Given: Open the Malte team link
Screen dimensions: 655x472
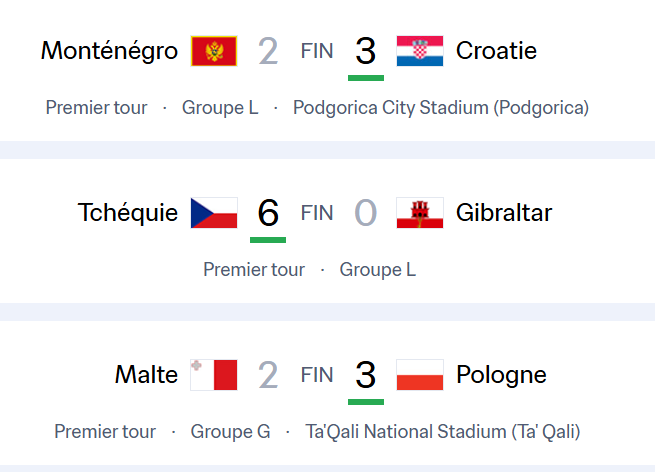Looking at the screenshot, I should [x=146, y=374].
